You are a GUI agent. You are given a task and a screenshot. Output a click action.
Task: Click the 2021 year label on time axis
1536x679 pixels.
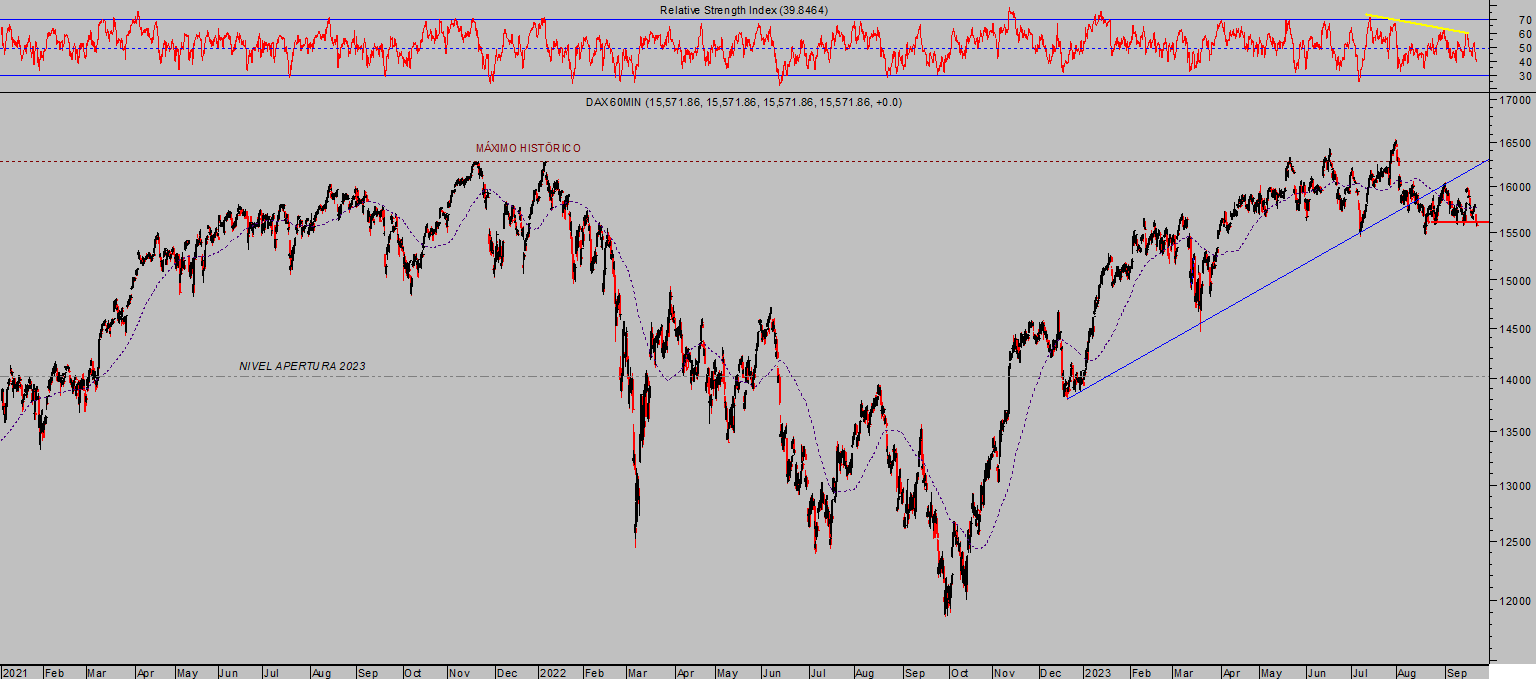tap(13, 671)
